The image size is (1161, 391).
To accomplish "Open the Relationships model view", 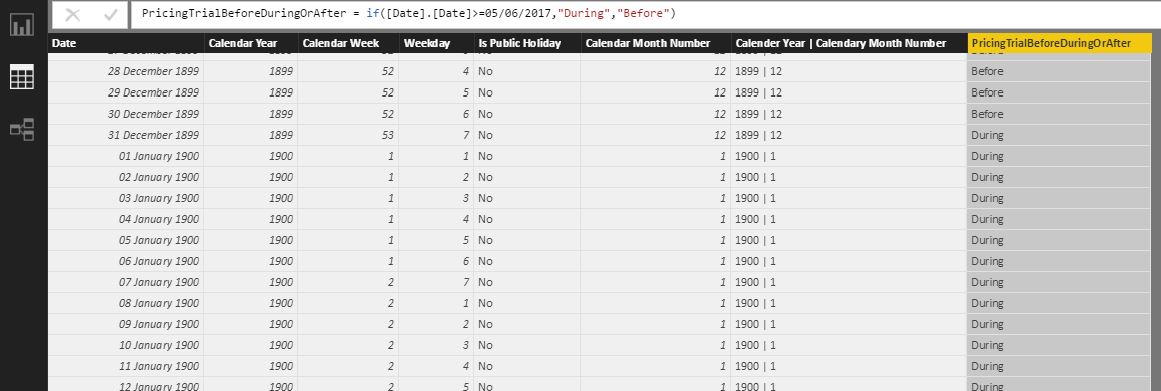I will click(x=21, y=130).
